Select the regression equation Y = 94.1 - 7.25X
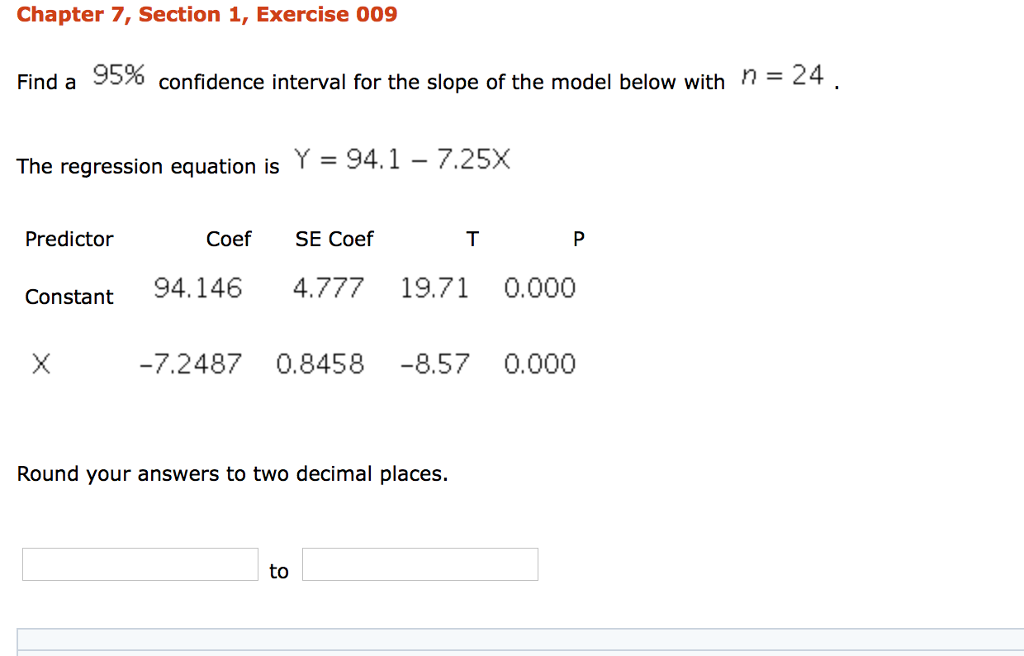 point(404,159)
